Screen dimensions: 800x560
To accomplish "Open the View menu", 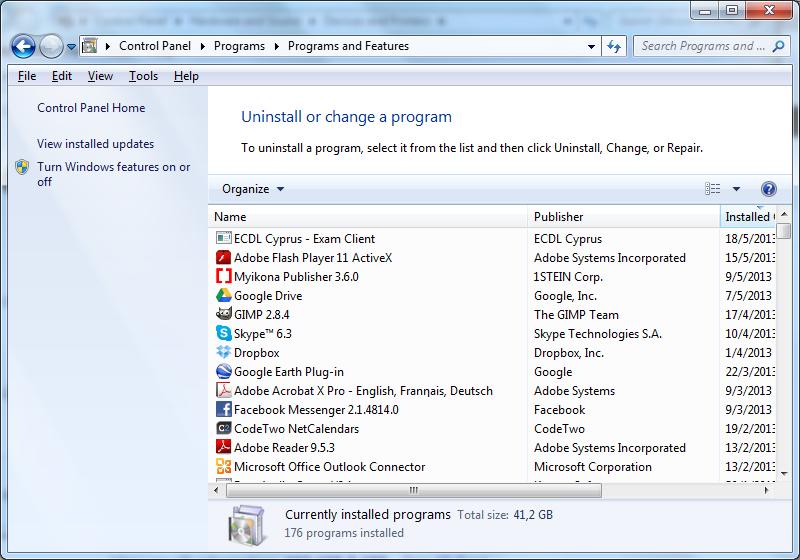I will pos(100,76).
